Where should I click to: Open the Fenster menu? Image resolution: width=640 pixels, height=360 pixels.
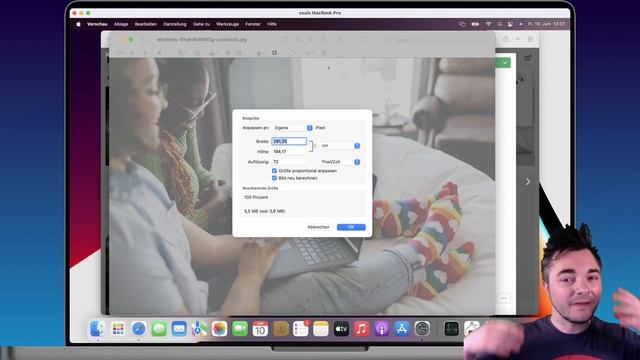tap(253, 24)
